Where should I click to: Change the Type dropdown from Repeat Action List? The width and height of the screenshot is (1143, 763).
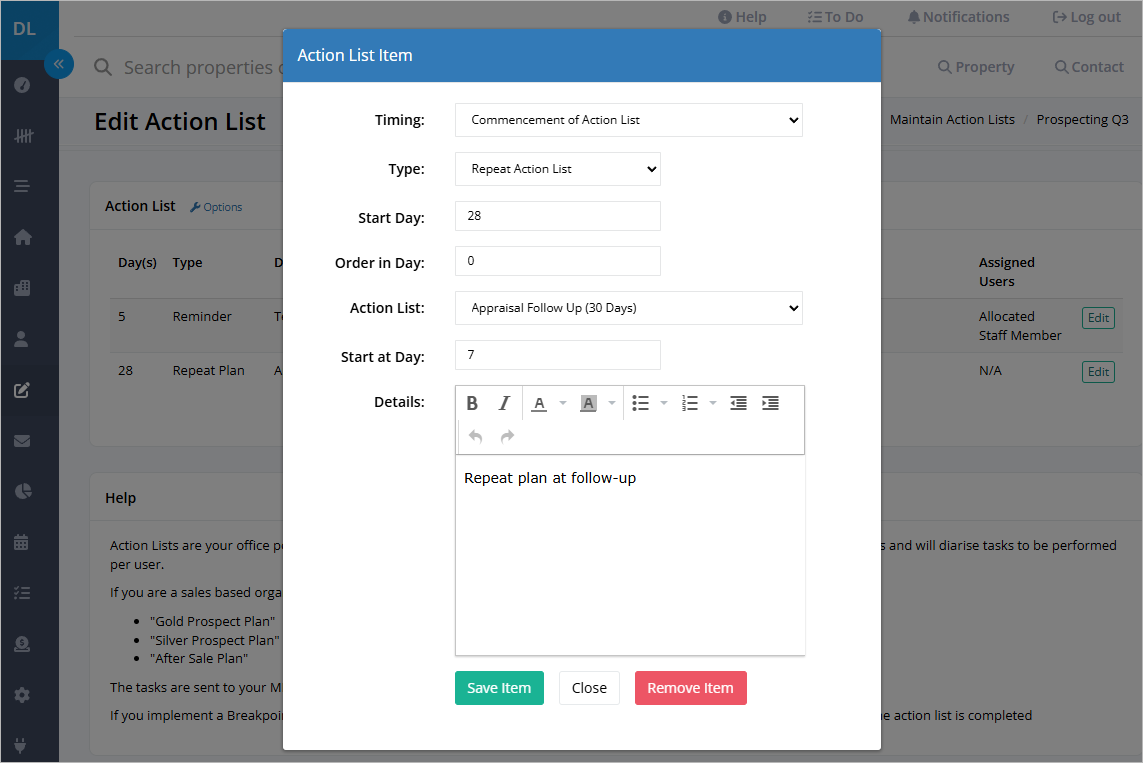(557, 168)
